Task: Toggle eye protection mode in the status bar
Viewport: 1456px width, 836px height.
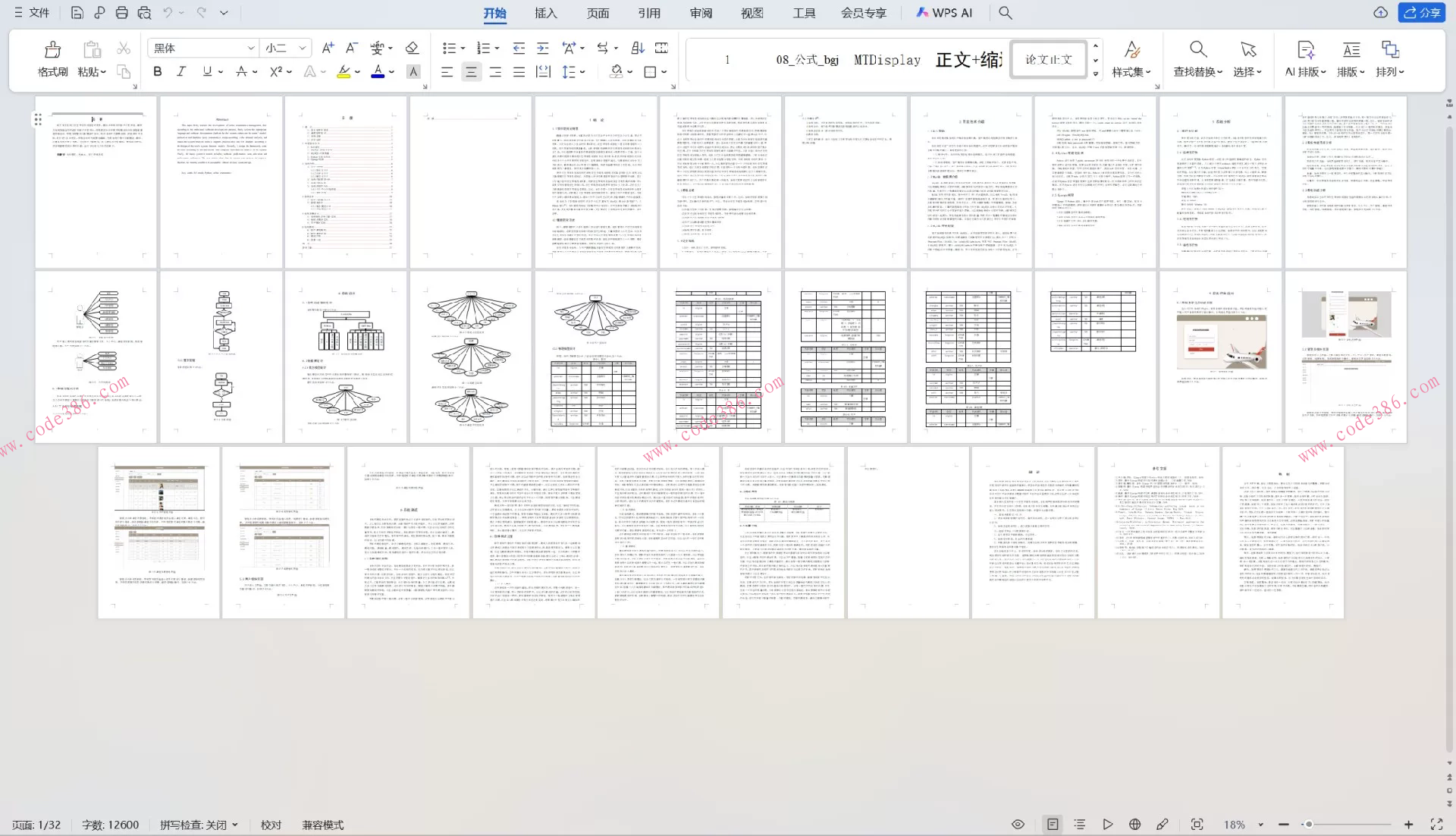Action: [1018, 825]
